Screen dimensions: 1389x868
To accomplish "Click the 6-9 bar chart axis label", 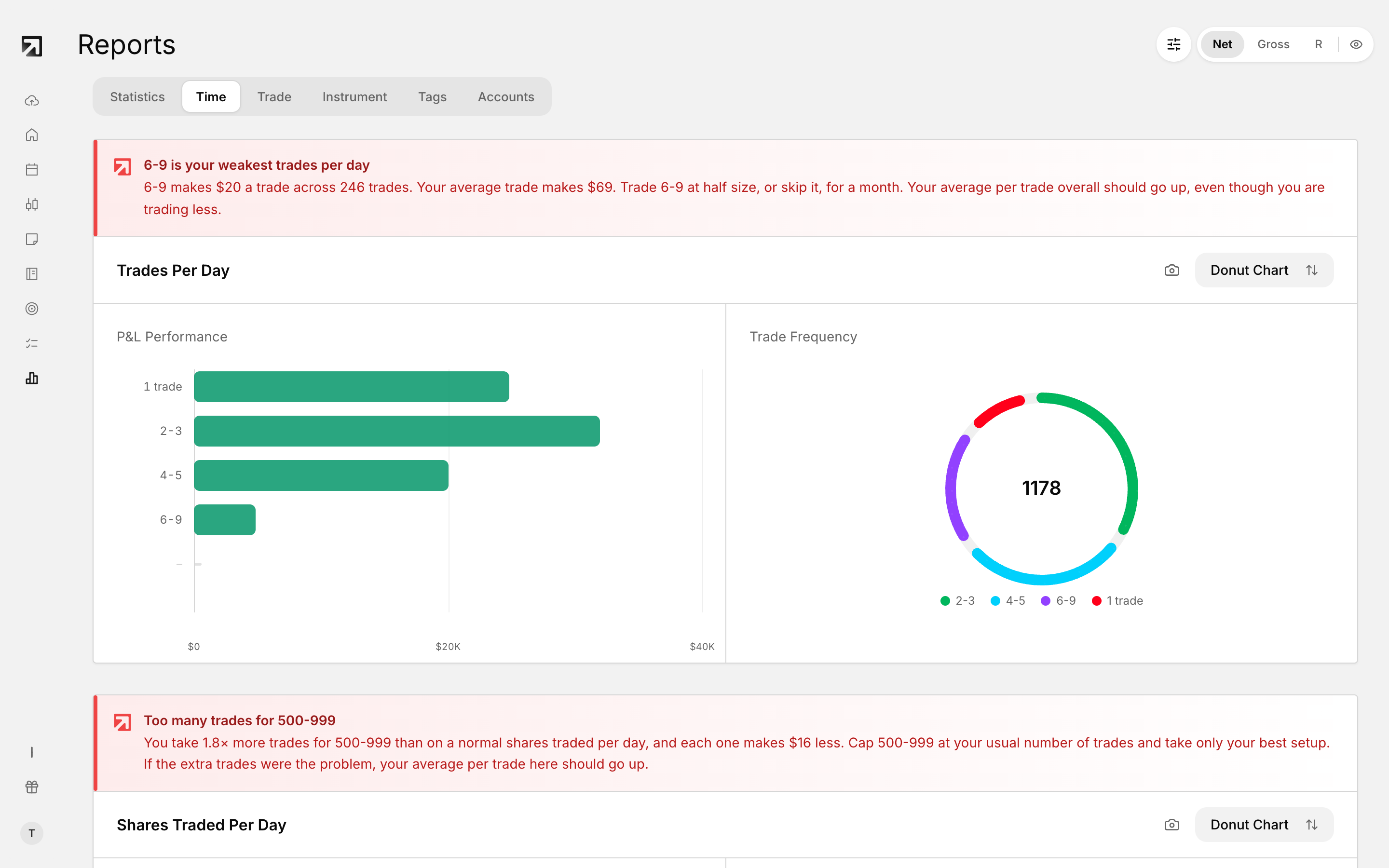I will coord(170,519).
